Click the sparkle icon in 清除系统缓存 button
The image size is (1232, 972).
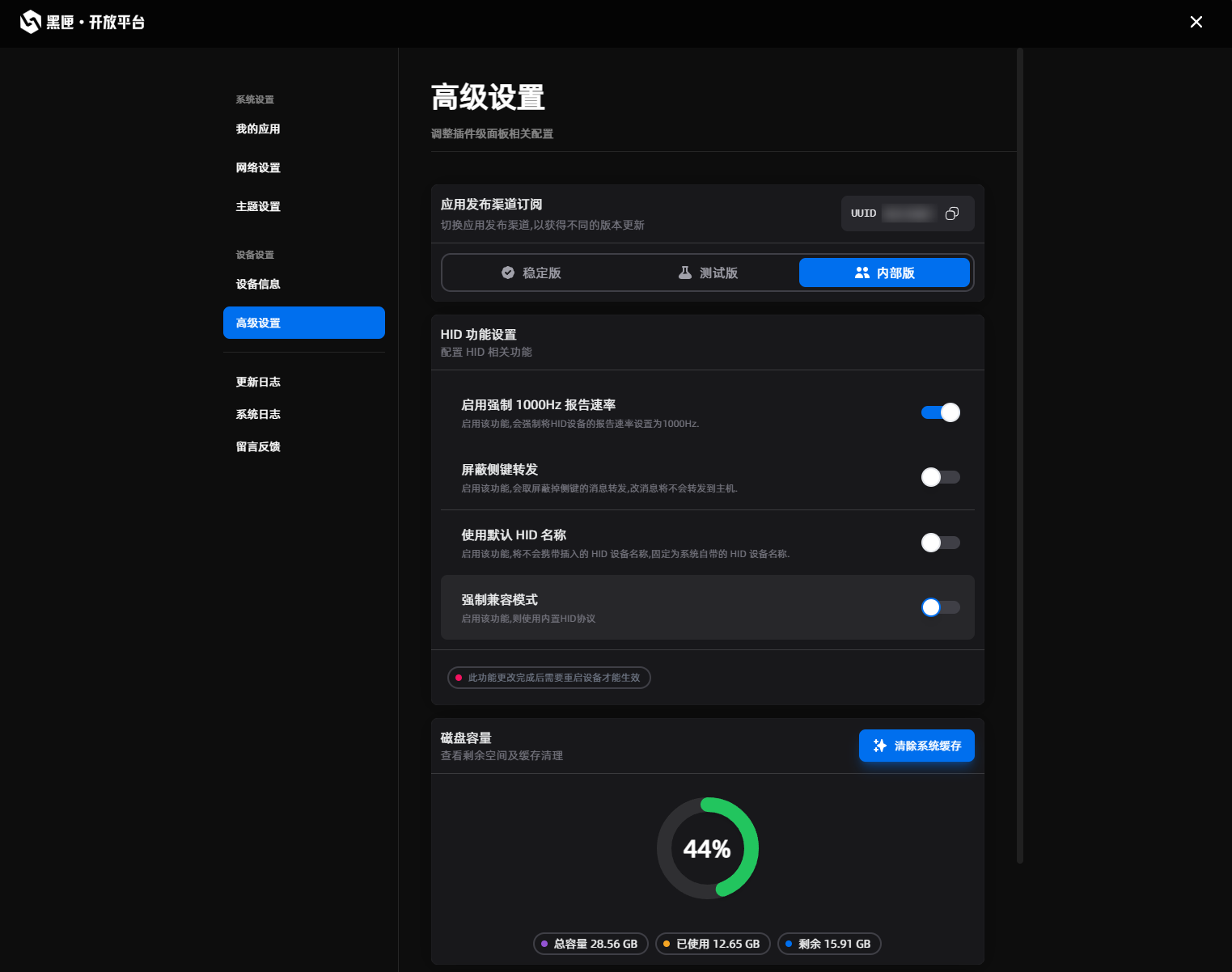(879, 746)
